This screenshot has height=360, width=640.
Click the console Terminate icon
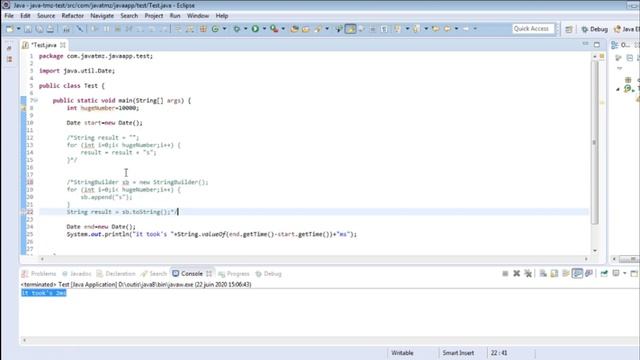505,273
